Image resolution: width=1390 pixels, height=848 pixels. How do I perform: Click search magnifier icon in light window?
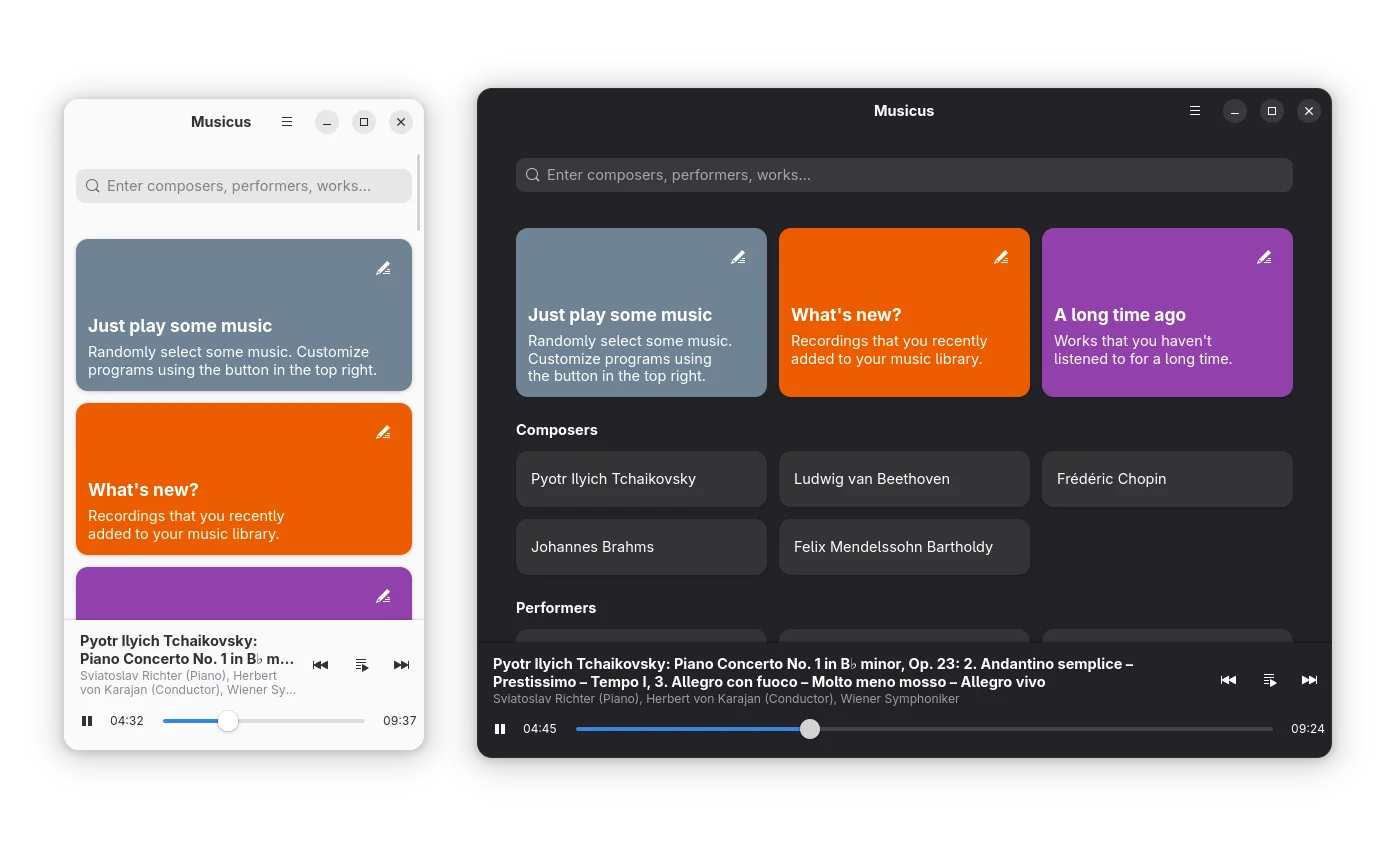(x=93, y=186)
